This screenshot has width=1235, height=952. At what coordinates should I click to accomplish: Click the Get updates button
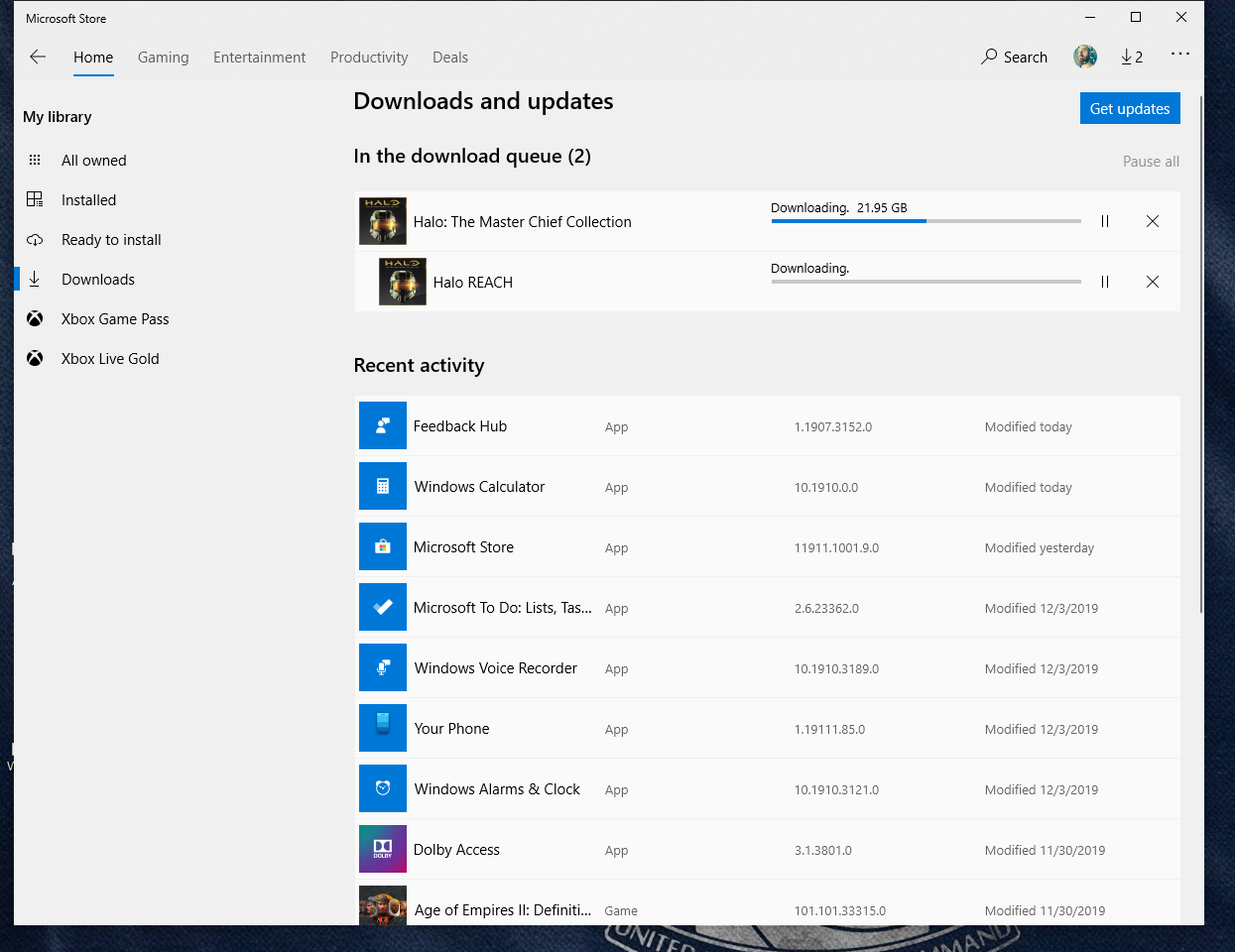pyautogui.click(x=1130, y=109)
